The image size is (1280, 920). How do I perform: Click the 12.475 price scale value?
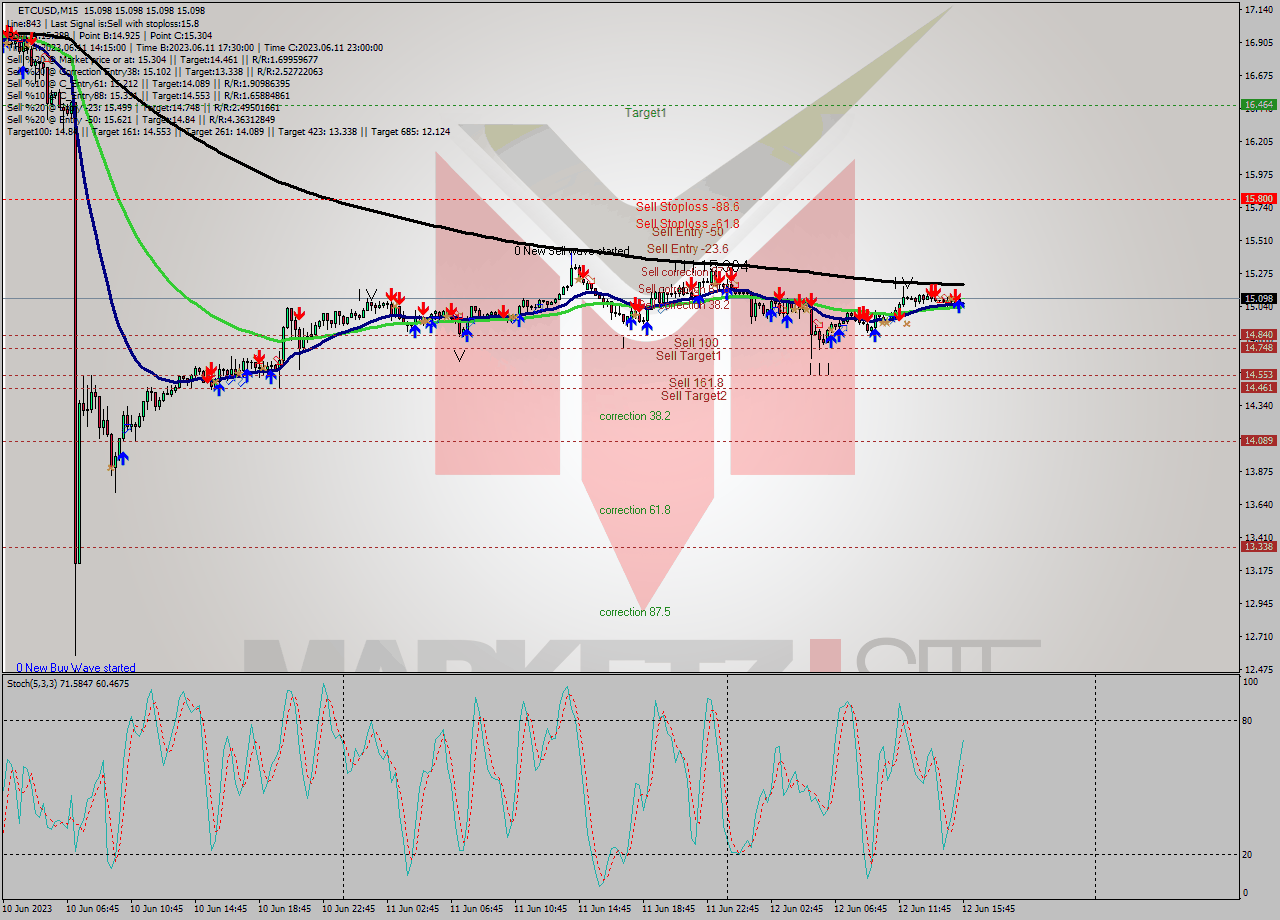tap(1258, 669)
